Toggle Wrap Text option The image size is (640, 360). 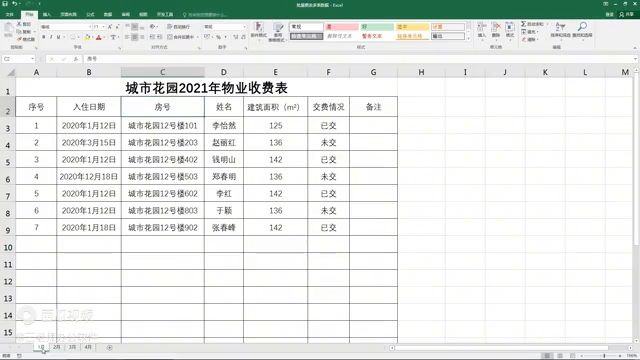[179, 27]
